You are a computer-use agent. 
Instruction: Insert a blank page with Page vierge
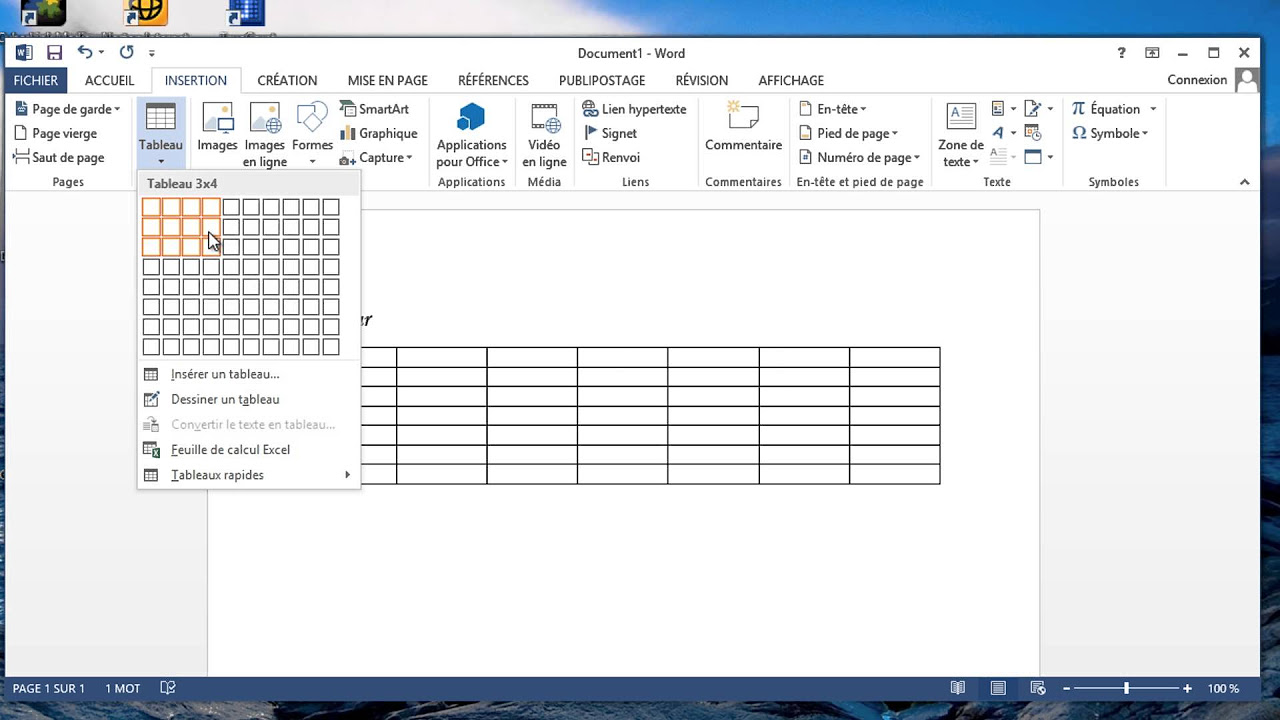point(56,133)
